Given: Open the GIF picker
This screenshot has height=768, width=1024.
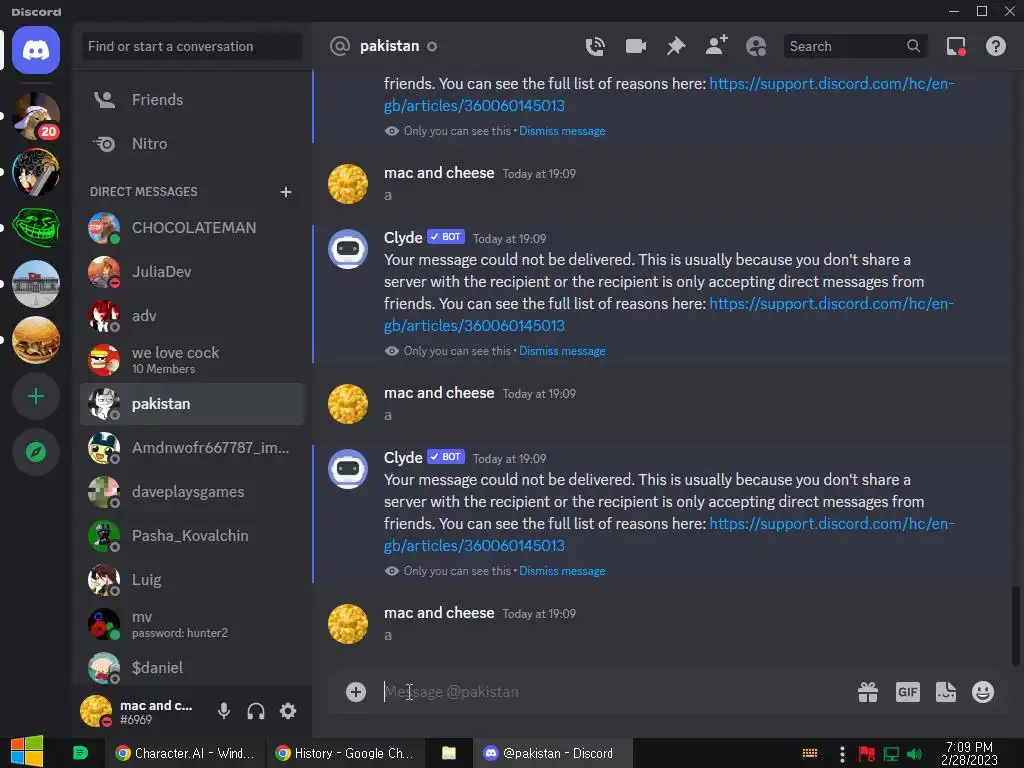Looking at the screenshot, I should pos(908,692).
